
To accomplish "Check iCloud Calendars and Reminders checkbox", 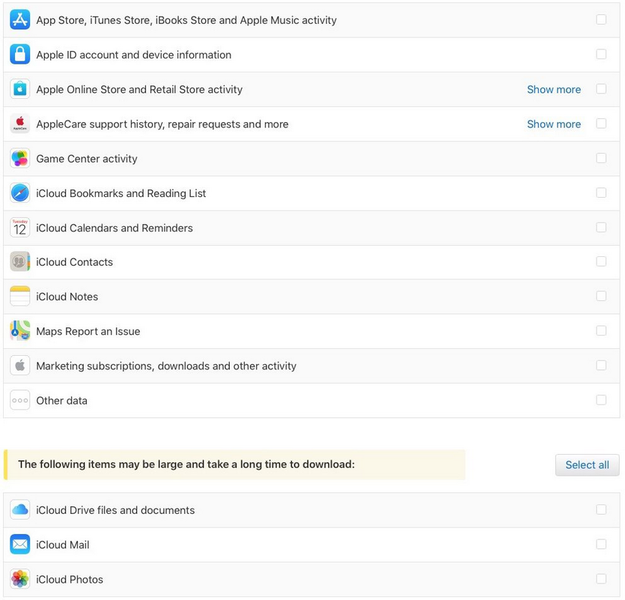I will (601, 227).
